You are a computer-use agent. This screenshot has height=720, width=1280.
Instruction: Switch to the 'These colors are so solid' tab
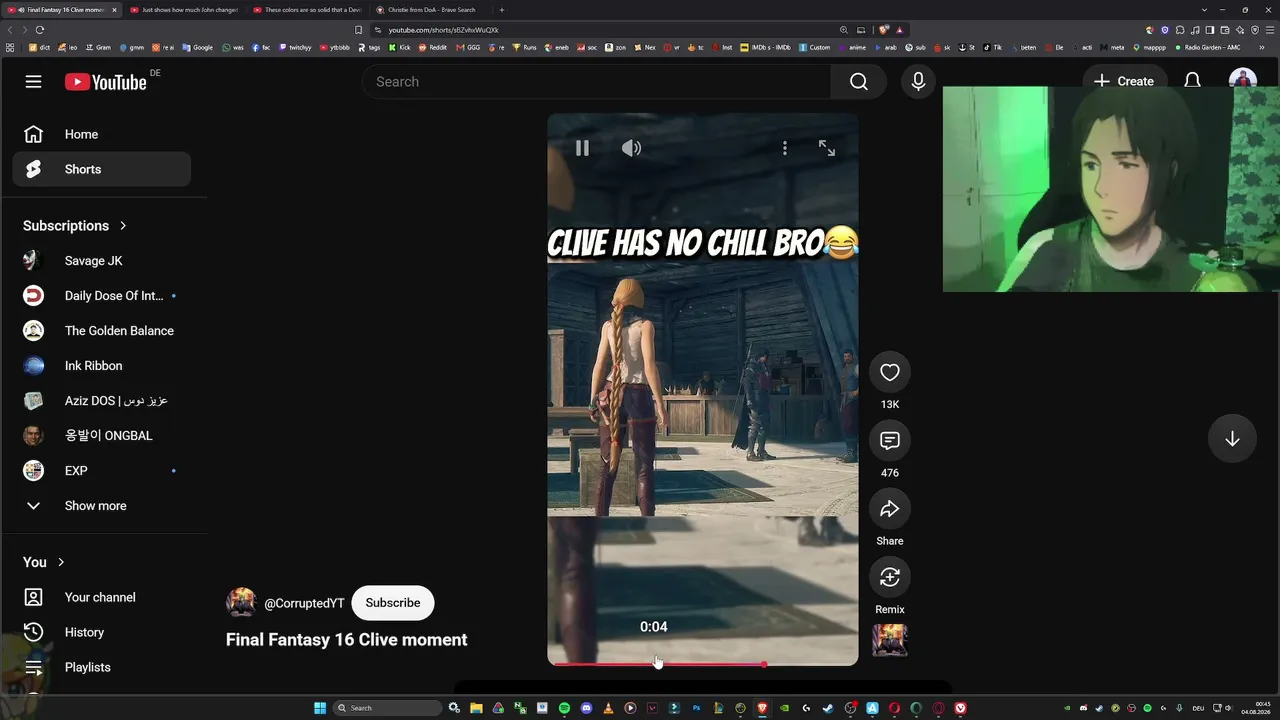click(x=308, y=10)
